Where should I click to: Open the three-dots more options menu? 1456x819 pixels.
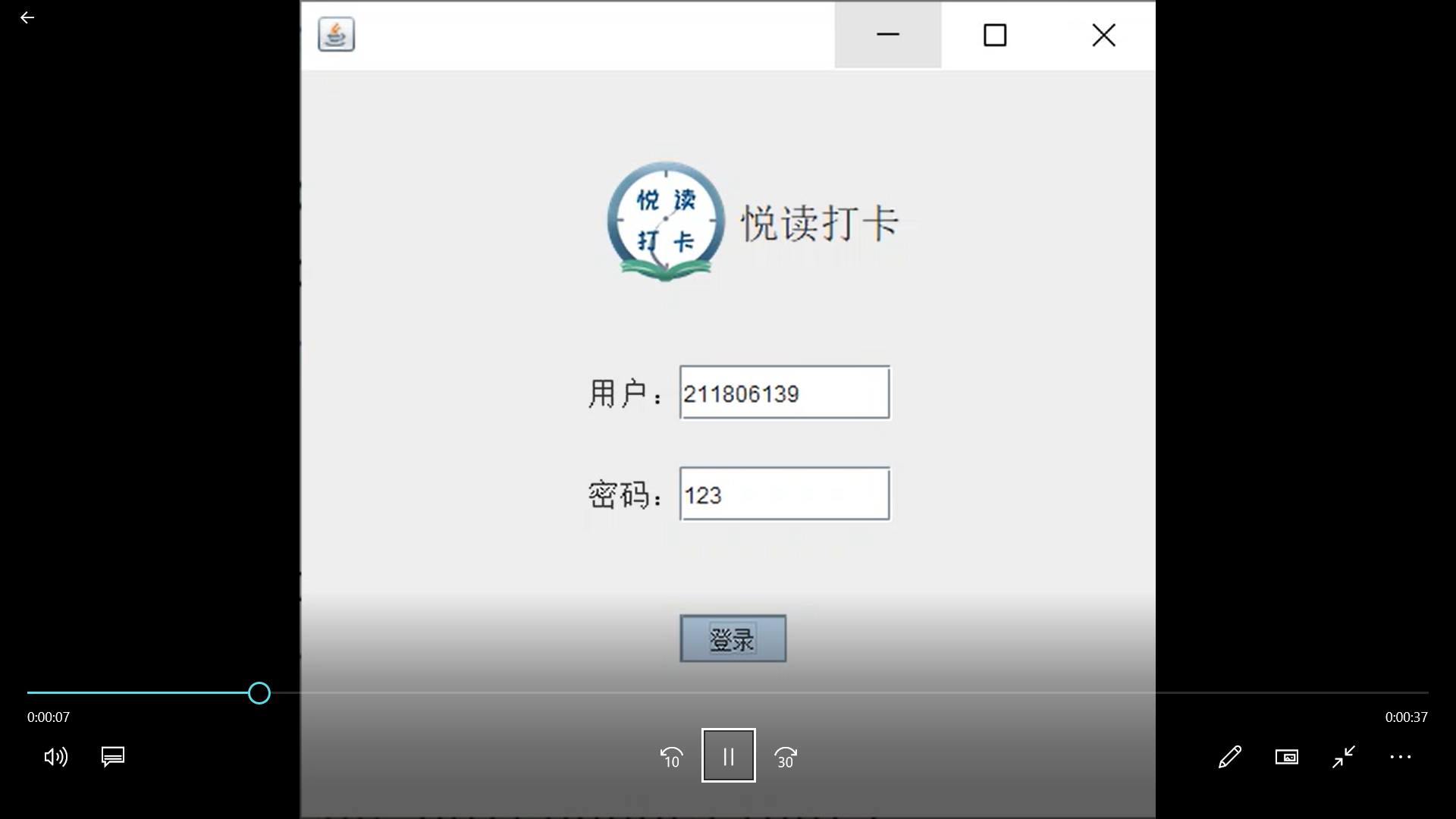click(1400, 757)
